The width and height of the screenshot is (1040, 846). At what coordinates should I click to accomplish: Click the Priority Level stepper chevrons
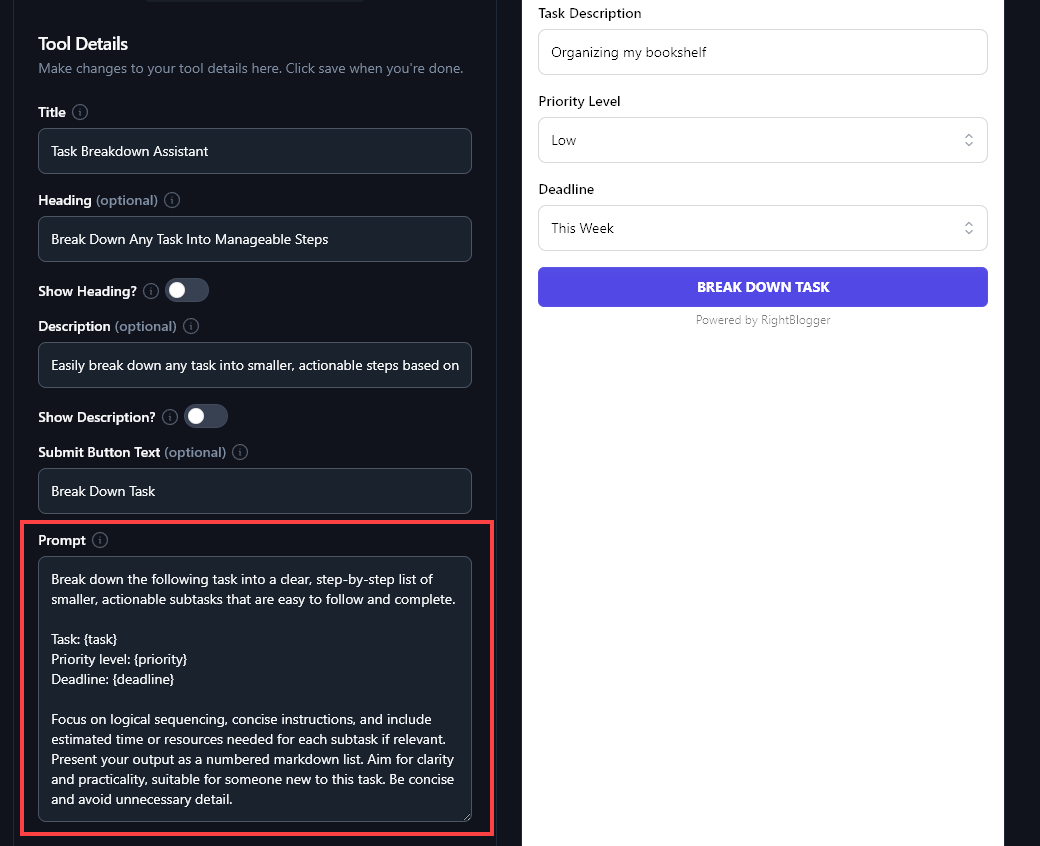tap(969, 140)
